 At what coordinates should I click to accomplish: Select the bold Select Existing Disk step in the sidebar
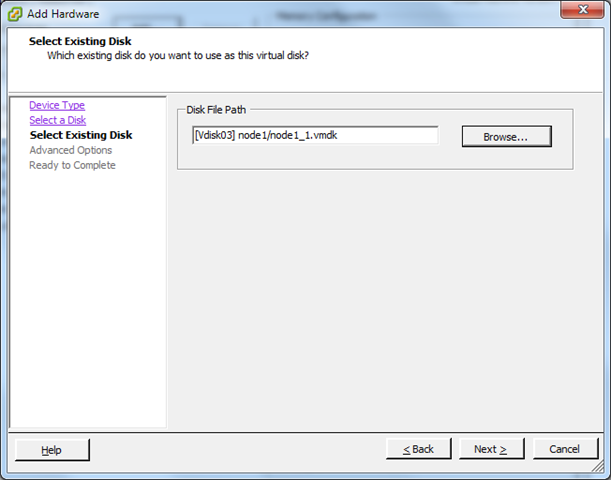[80, 135]
